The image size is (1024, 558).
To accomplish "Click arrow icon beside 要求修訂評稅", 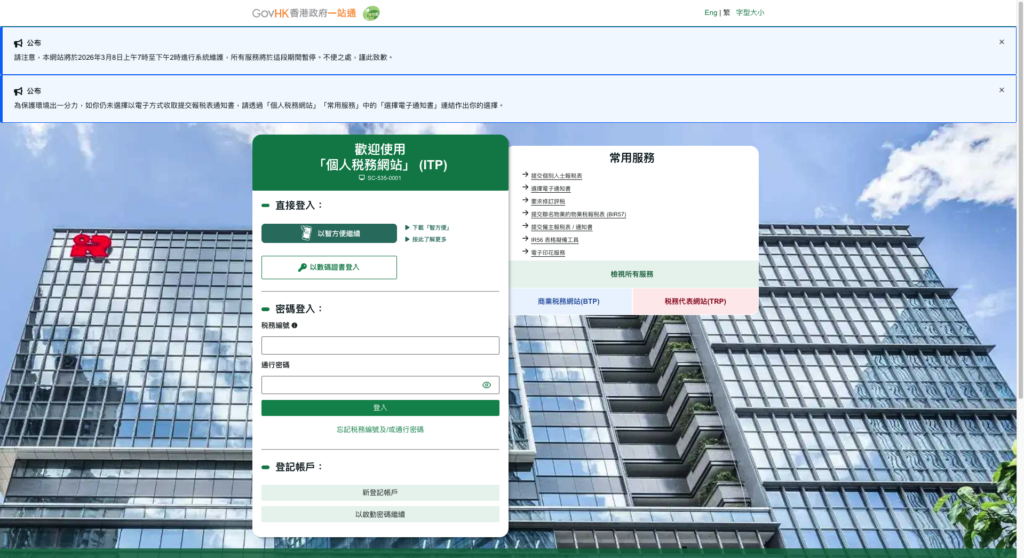I will click(525, 201).
